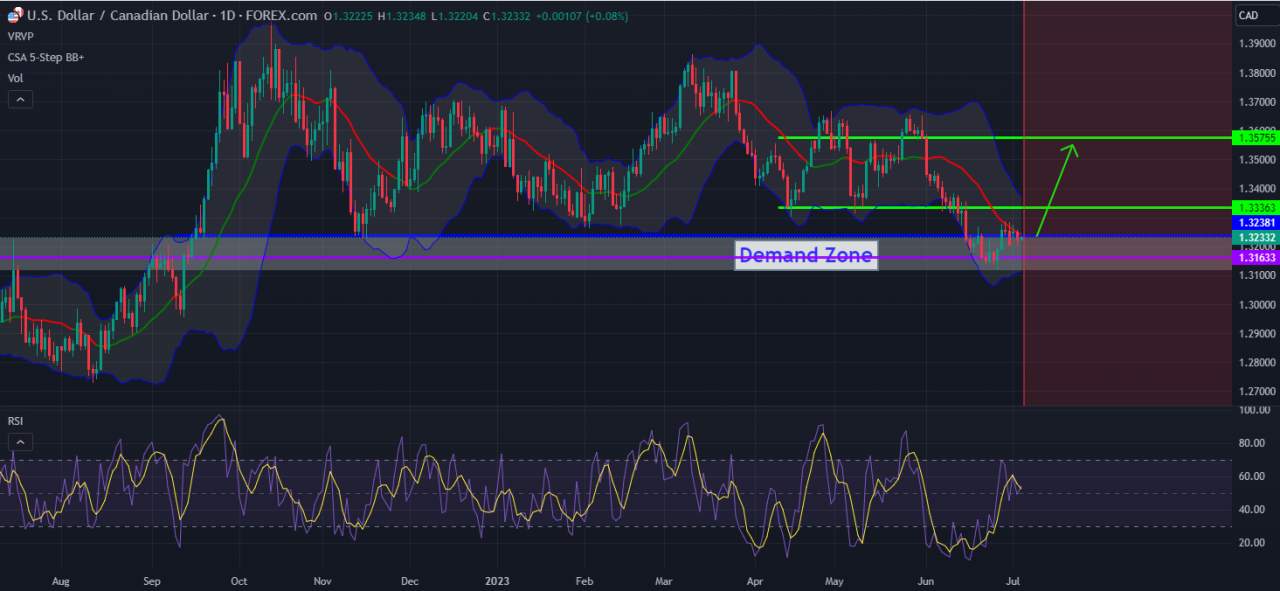Screen dimensions: 1280x591
Task: Collapse the RSI pane legend arrow
Action: tap(19, 442)
